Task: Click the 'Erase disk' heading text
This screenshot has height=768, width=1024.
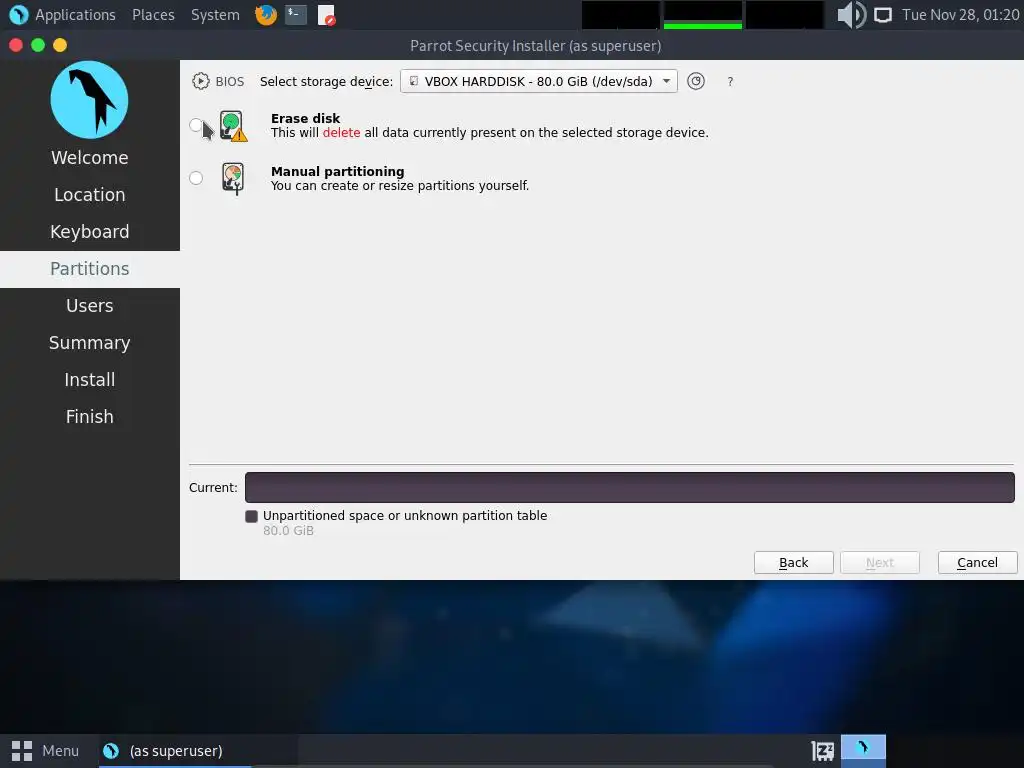Action: 305,118
